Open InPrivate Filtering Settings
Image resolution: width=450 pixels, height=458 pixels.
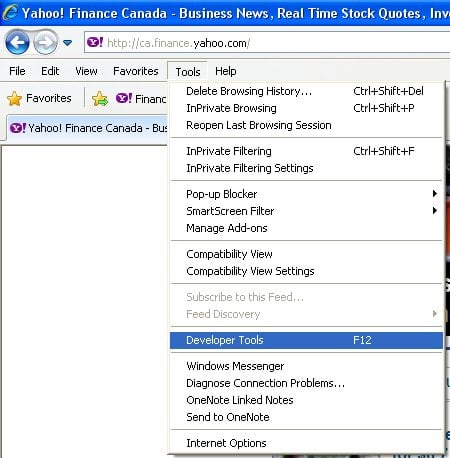[x=307, y=168]
